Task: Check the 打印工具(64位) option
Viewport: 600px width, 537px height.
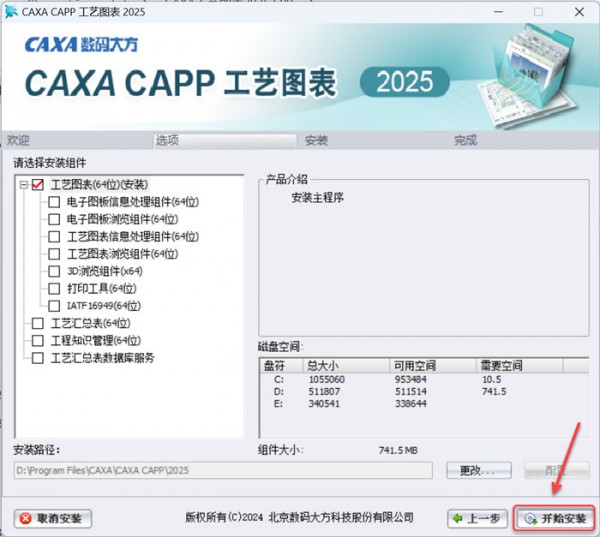Action: (x=54, y=289)
